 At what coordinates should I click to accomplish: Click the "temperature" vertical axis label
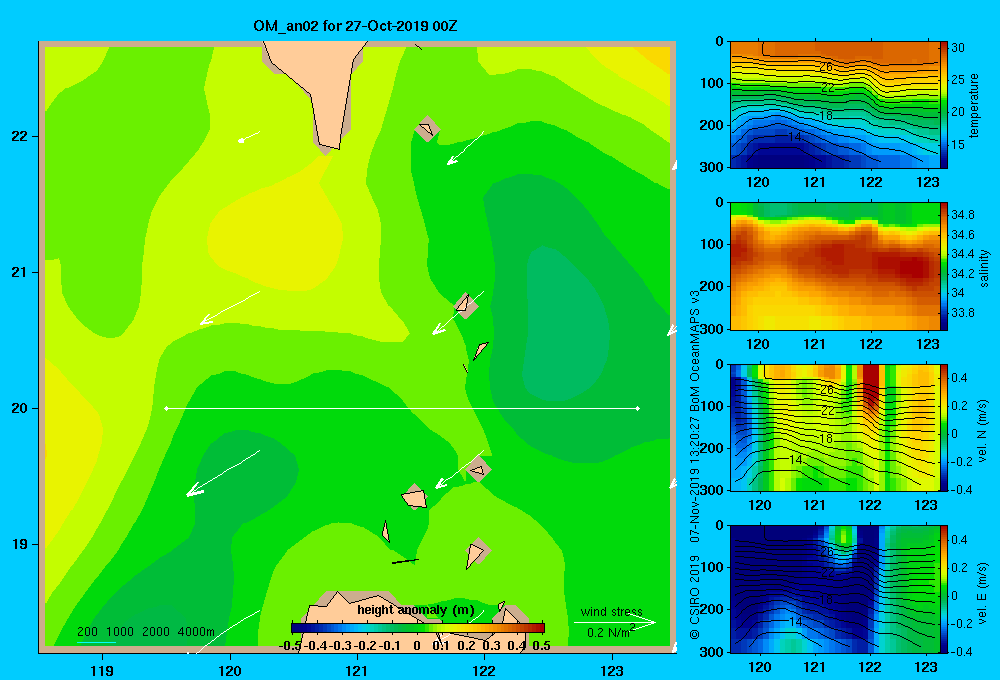tap(973, 105)
